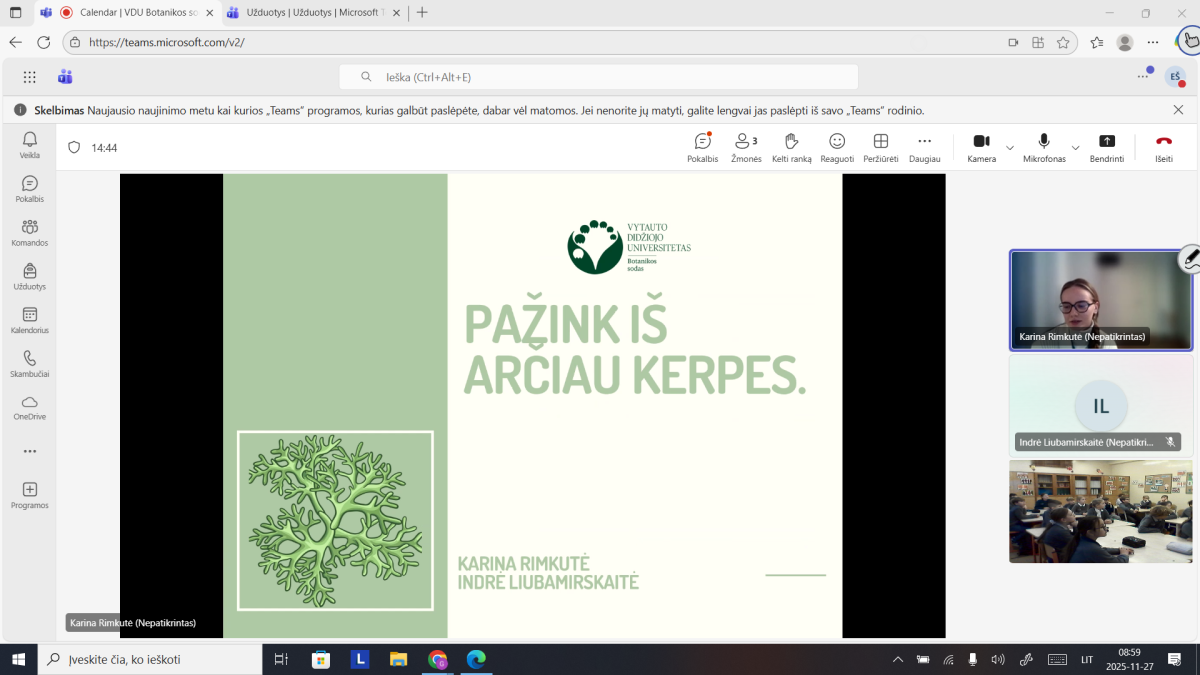Viewport: 1200px width, 675px height.
Task: Open Kalendorius in the left sidebar
Action: [x=30, y=320]
